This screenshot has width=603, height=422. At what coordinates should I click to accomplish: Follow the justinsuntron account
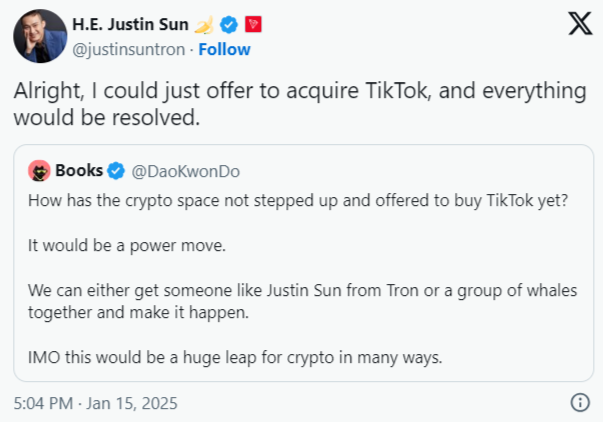pyautogui.click(x=225, y=49)
